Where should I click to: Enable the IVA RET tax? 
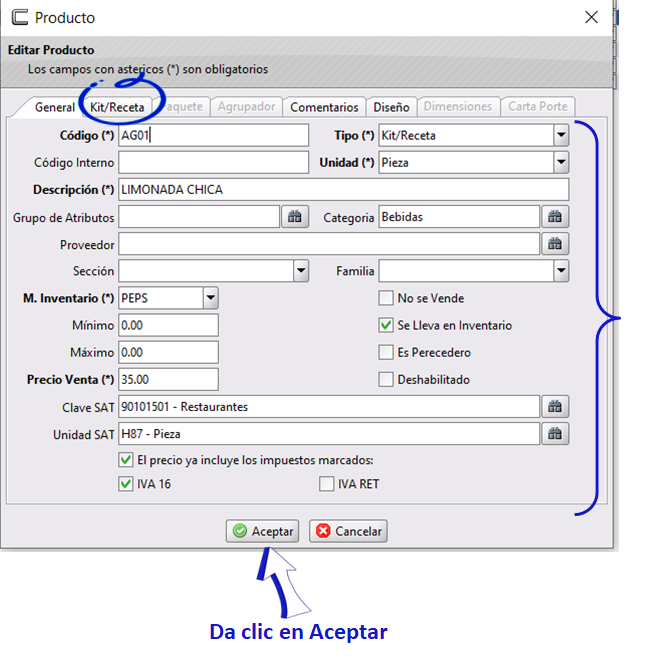click(x=327, y=484)
